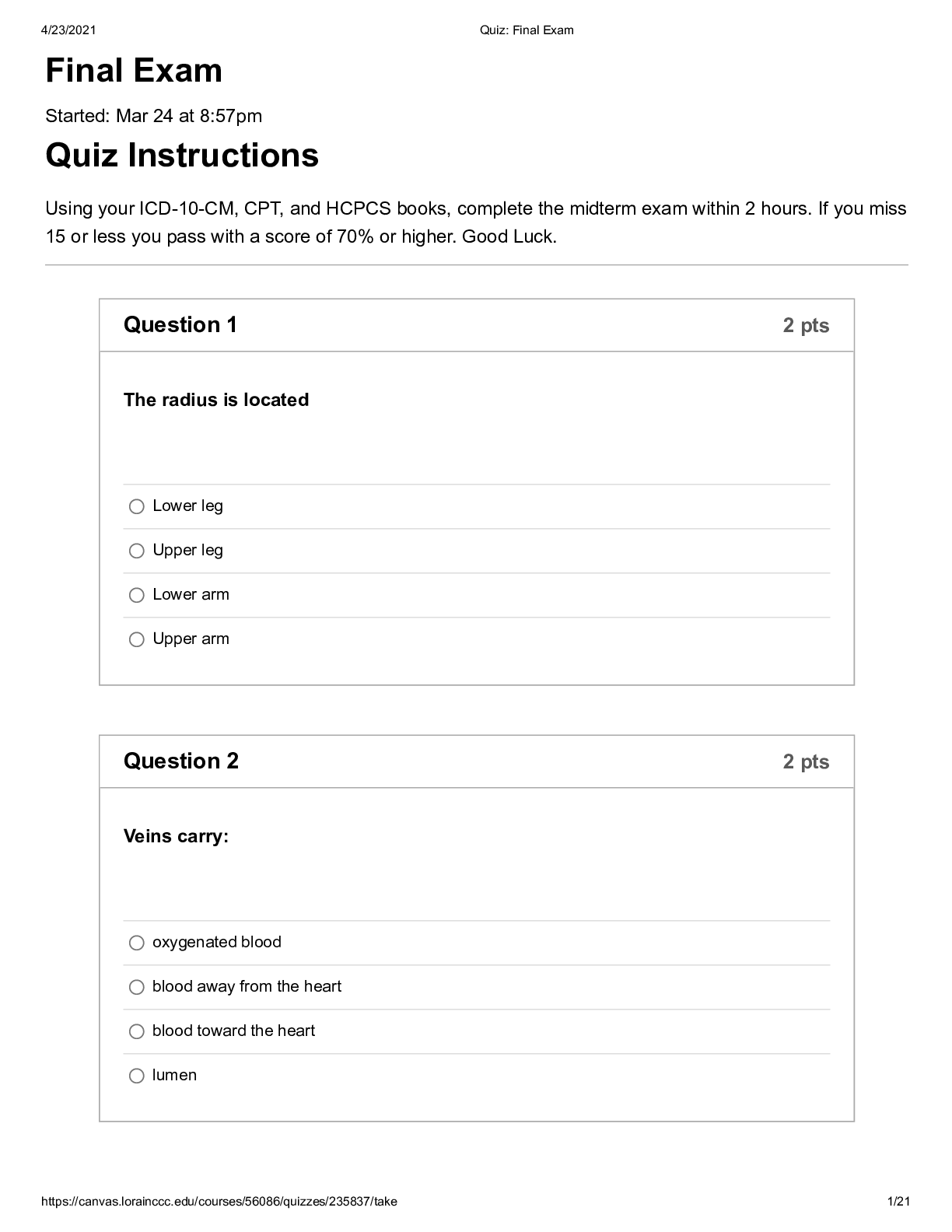Click the "2 pts" label on Question 1
The height and width of the screenshot is (1232, 952).
click(x=805, y=325)
